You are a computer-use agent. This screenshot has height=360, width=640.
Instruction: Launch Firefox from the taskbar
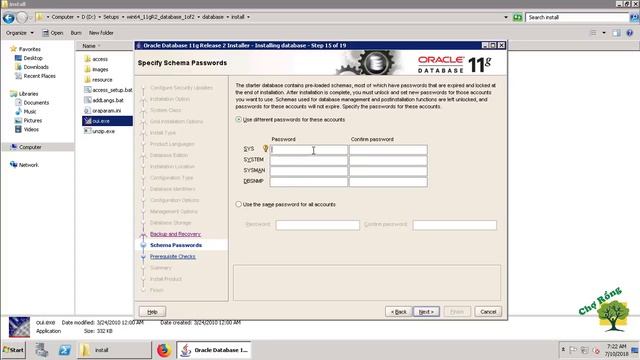pyautogui.click(x=164, y=350)
